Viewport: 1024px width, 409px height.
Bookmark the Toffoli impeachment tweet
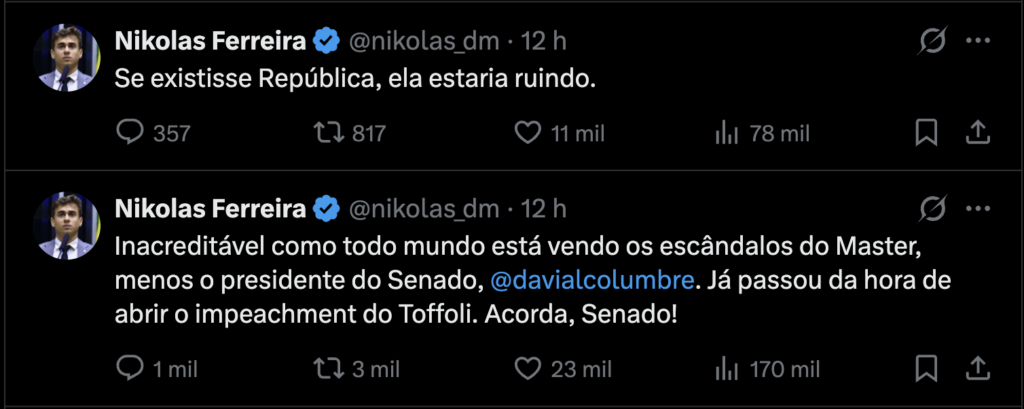(926, 369)
